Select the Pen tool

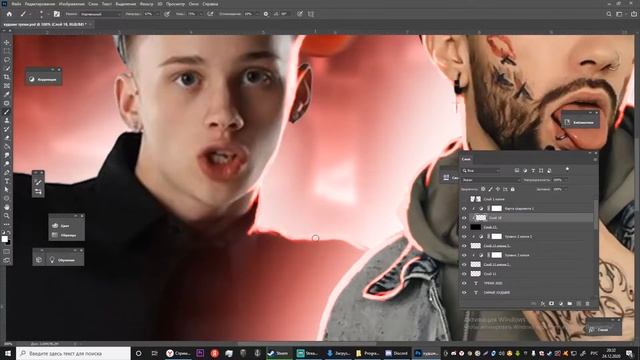click(7, 172)
